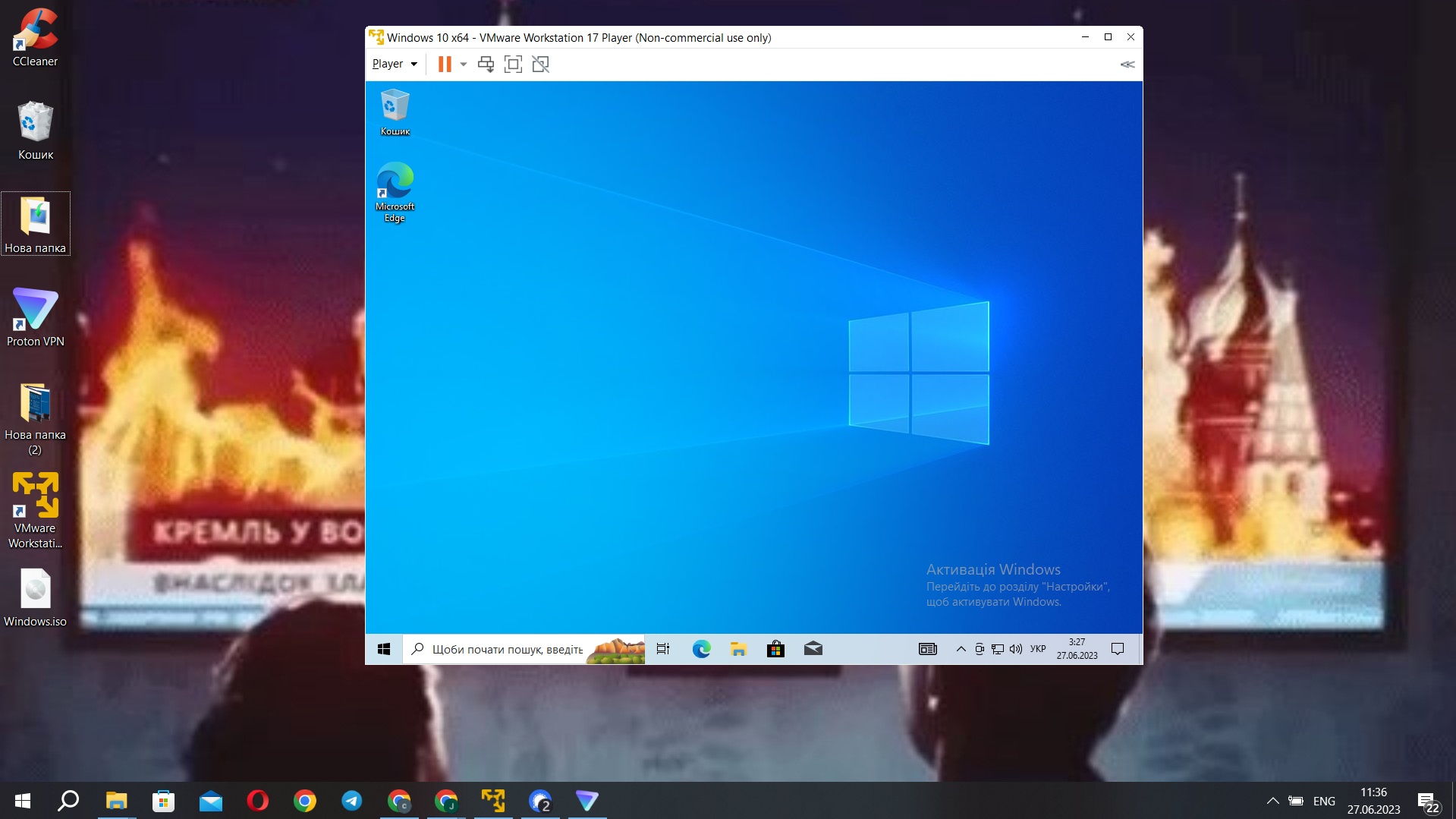The height and width of the screenshot is (819, 1456).
Task: Open Mail app in guest taskbar
Action: coord(813,649)
